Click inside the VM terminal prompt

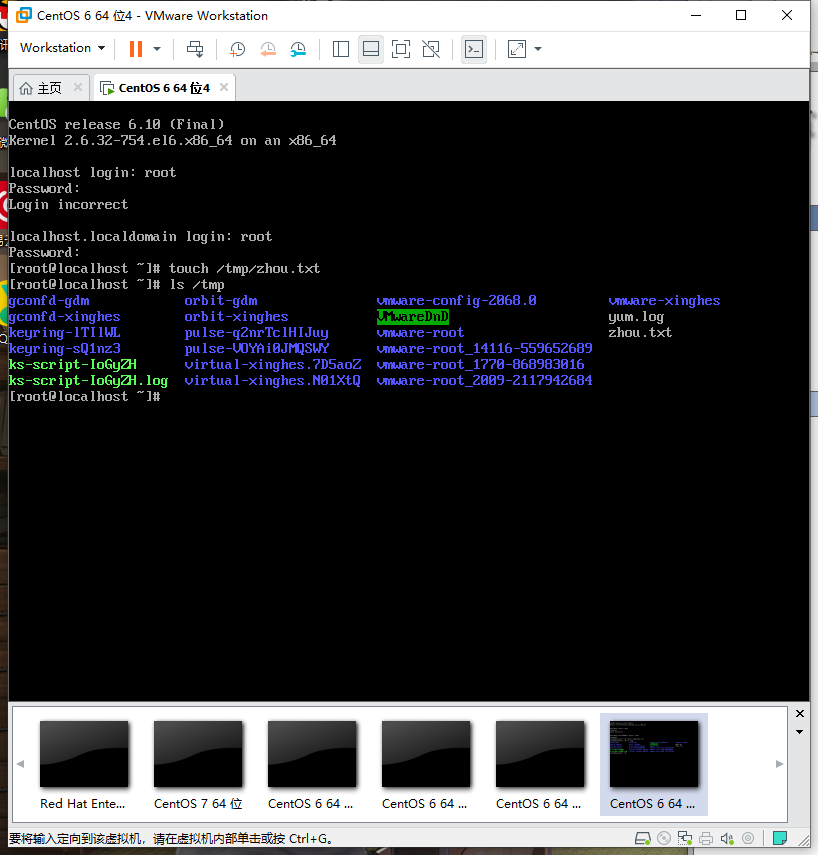pyautogui.click(x=85, y=396)
